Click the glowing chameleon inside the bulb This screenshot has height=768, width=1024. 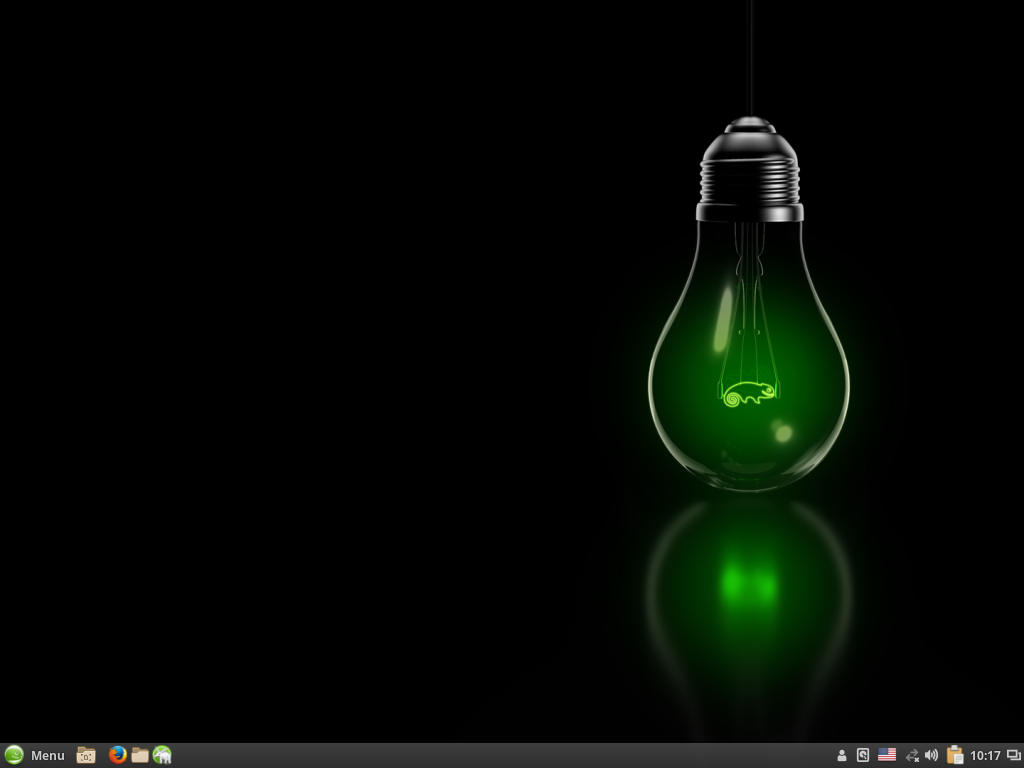coord(748,393)
